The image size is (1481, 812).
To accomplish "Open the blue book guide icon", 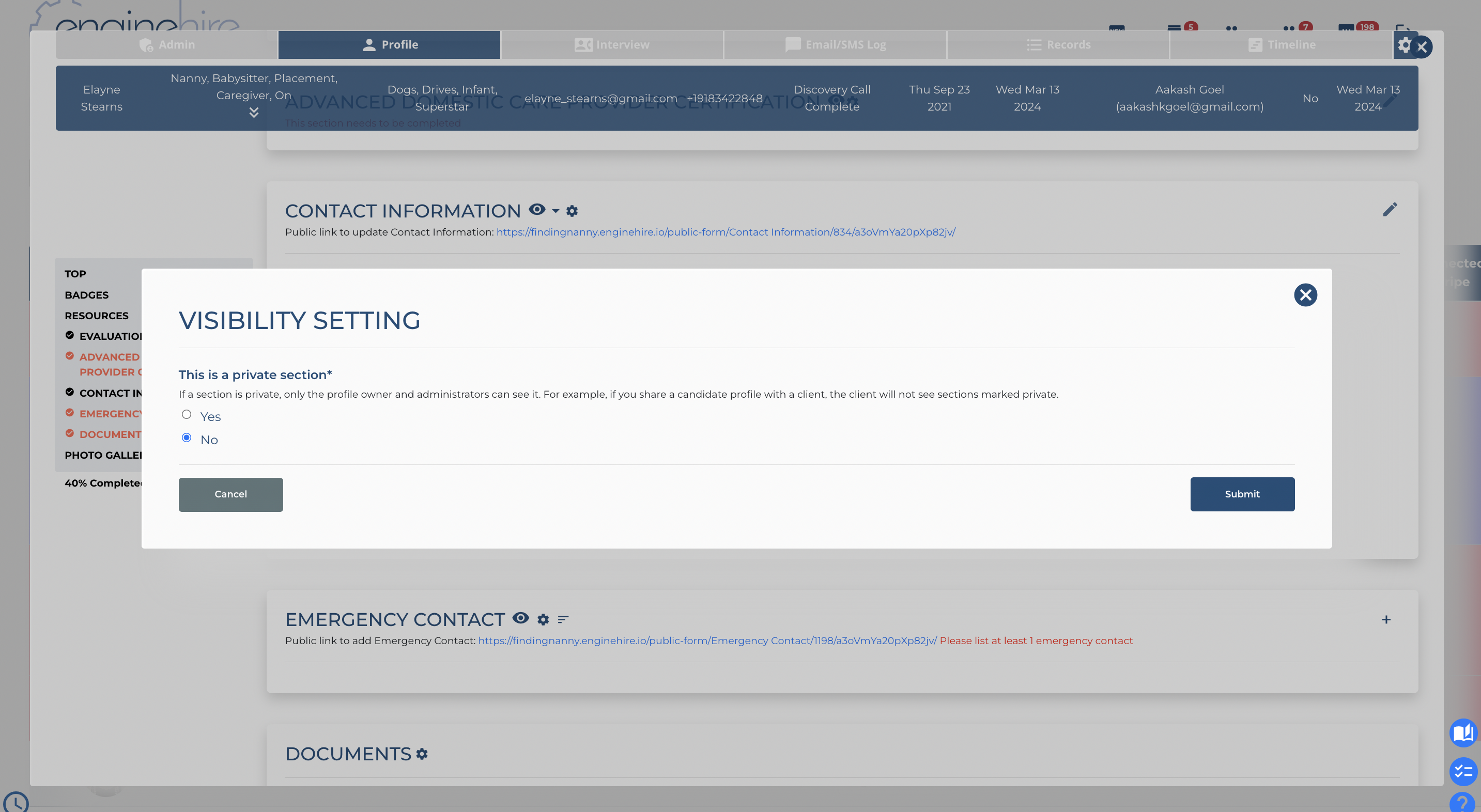I will [x=1462, y=732].
